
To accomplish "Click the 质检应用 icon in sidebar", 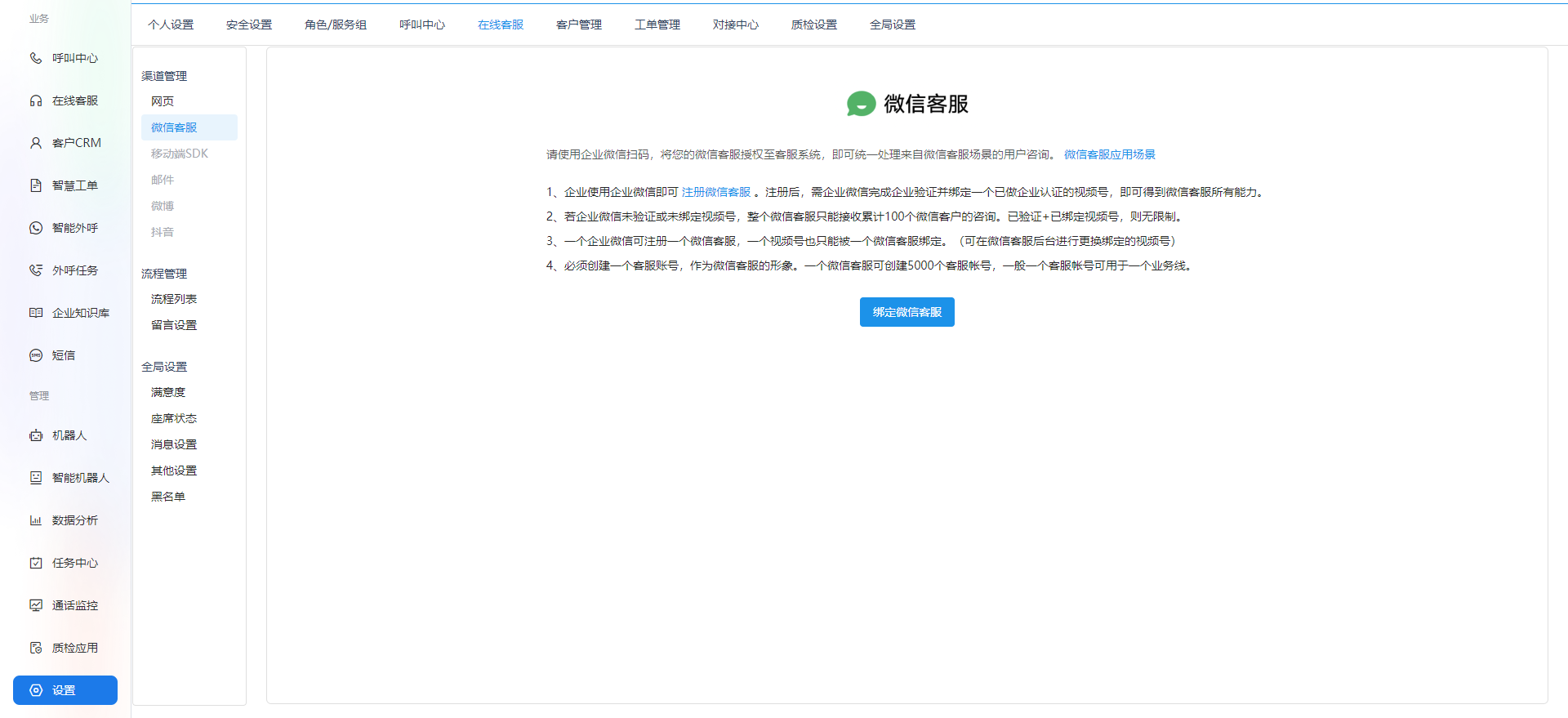I will pyautogui.click(x=36, y=648).
